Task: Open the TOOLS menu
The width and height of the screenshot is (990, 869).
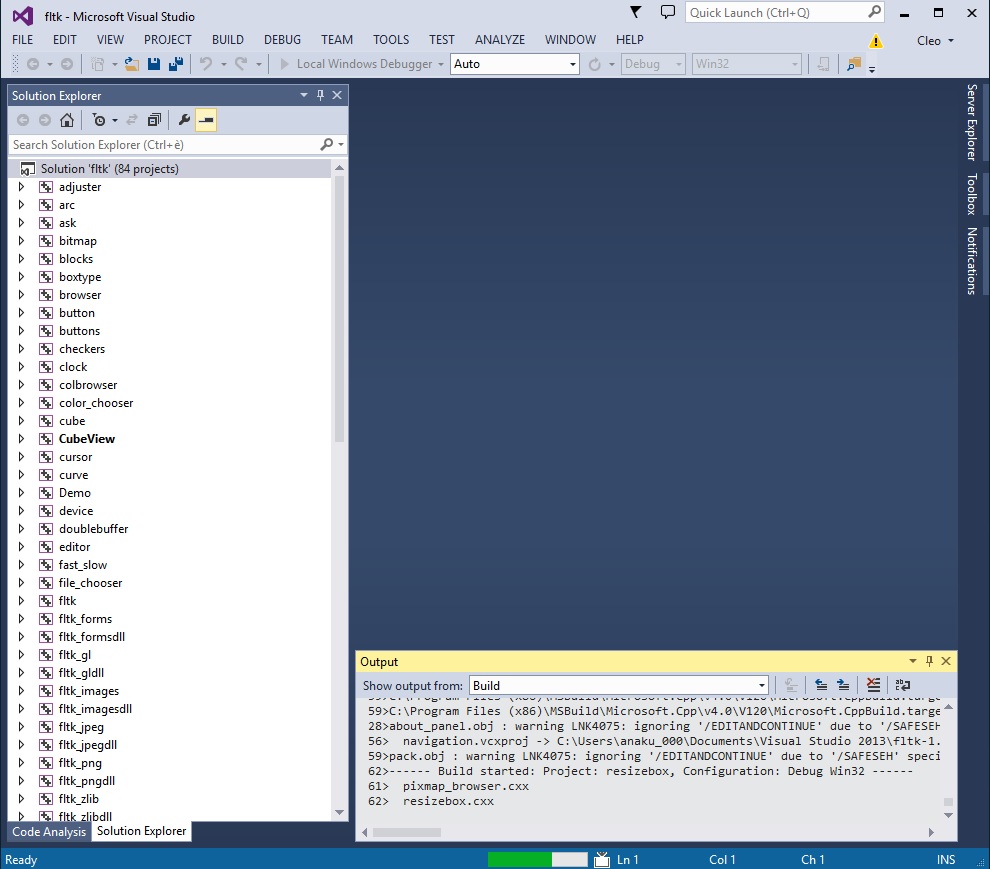Action: pyautogui.click(x=391, y=40)
